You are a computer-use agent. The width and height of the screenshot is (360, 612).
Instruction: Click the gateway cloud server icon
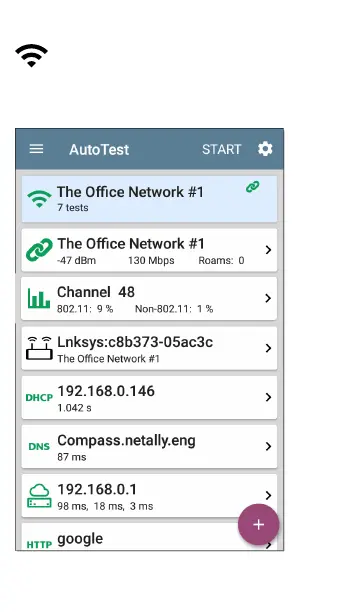pos(39,496)
